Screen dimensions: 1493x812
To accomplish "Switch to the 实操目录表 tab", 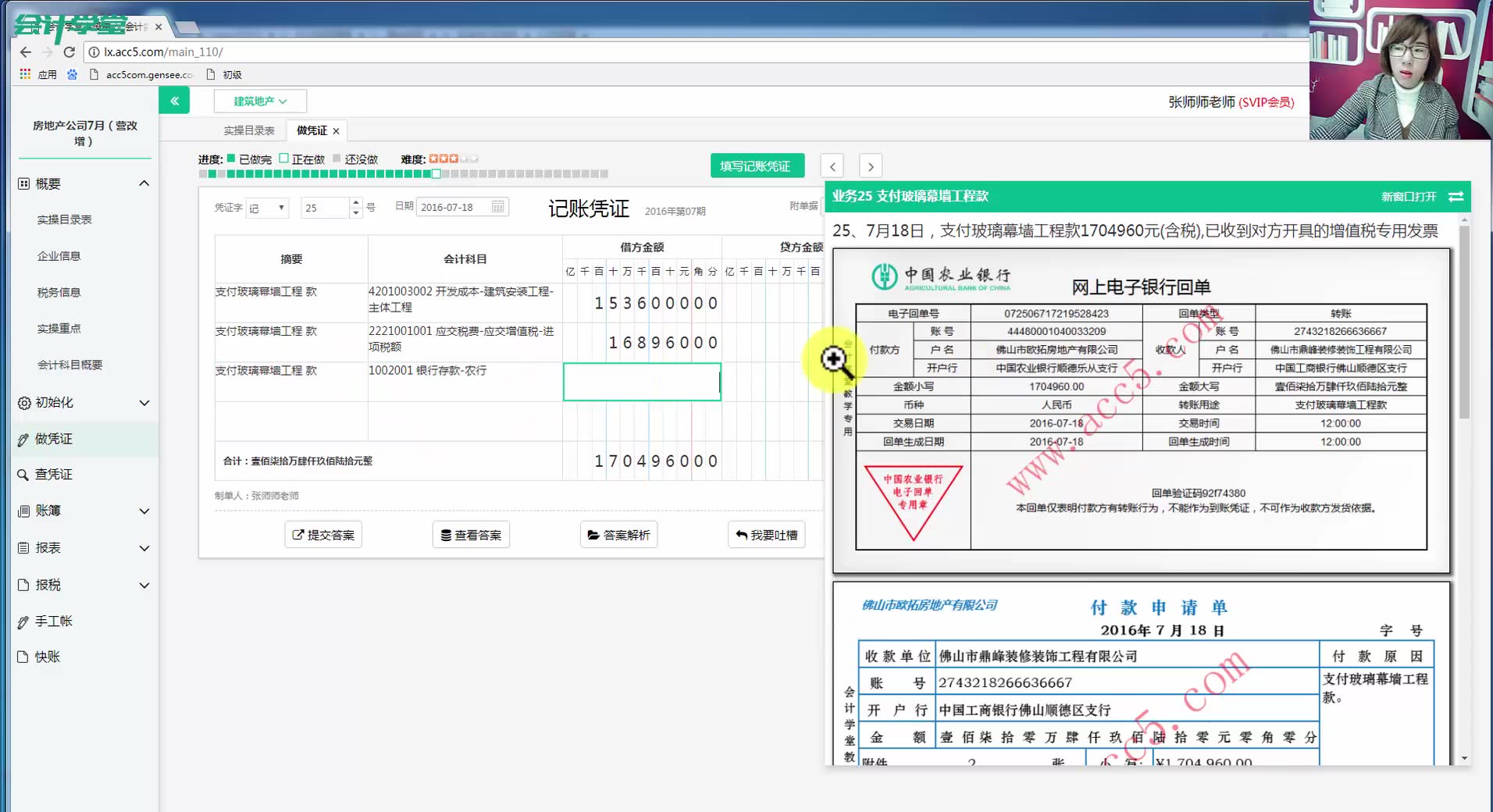I will (249, 131).
